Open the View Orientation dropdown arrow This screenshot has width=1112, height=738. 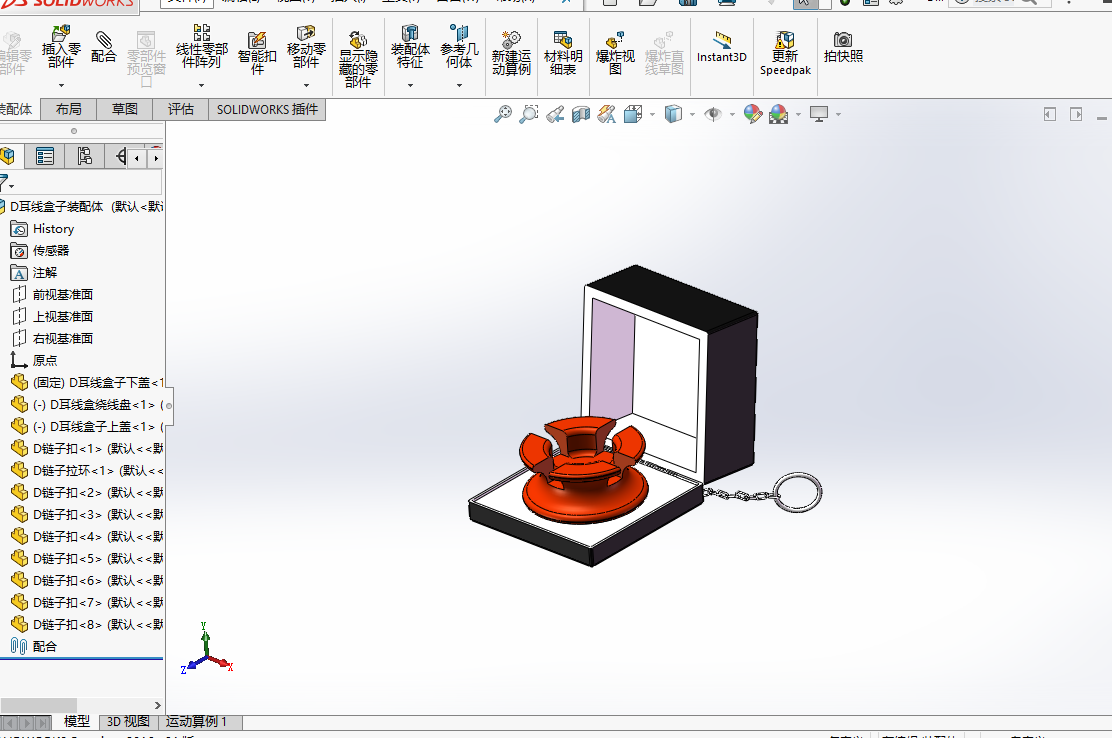click(652, 114)
